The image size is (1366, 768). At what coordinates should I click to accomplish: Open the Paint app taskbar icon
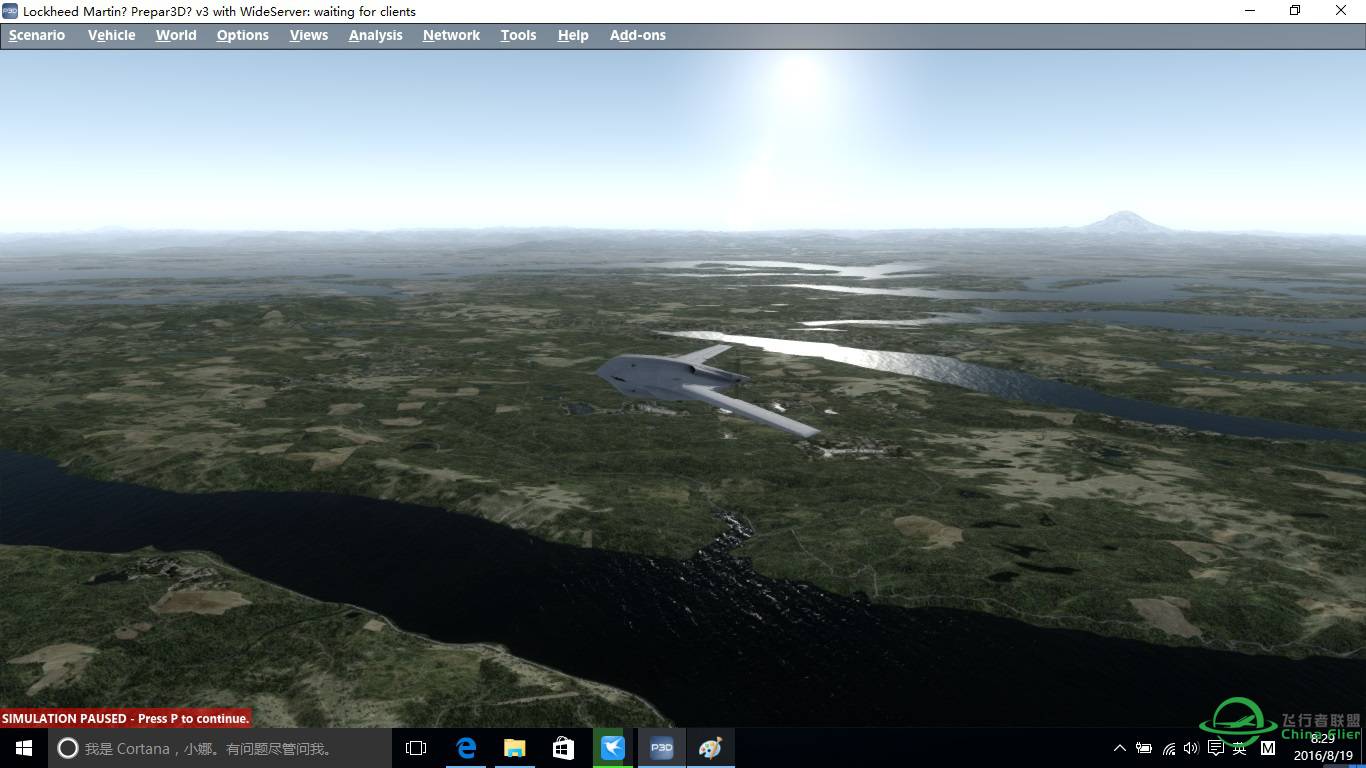(x=710, y=748)
